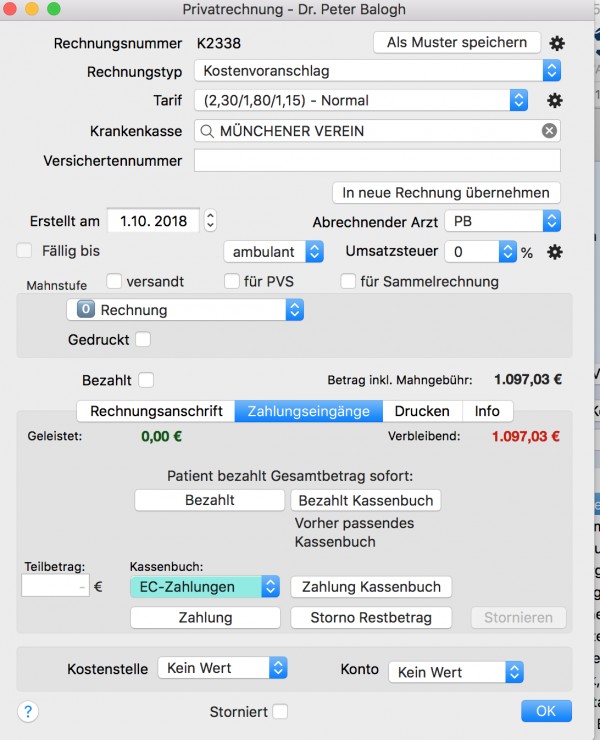600x740 pixels.
Task: Click the Storno Restbetrag button
Action: 371,617
